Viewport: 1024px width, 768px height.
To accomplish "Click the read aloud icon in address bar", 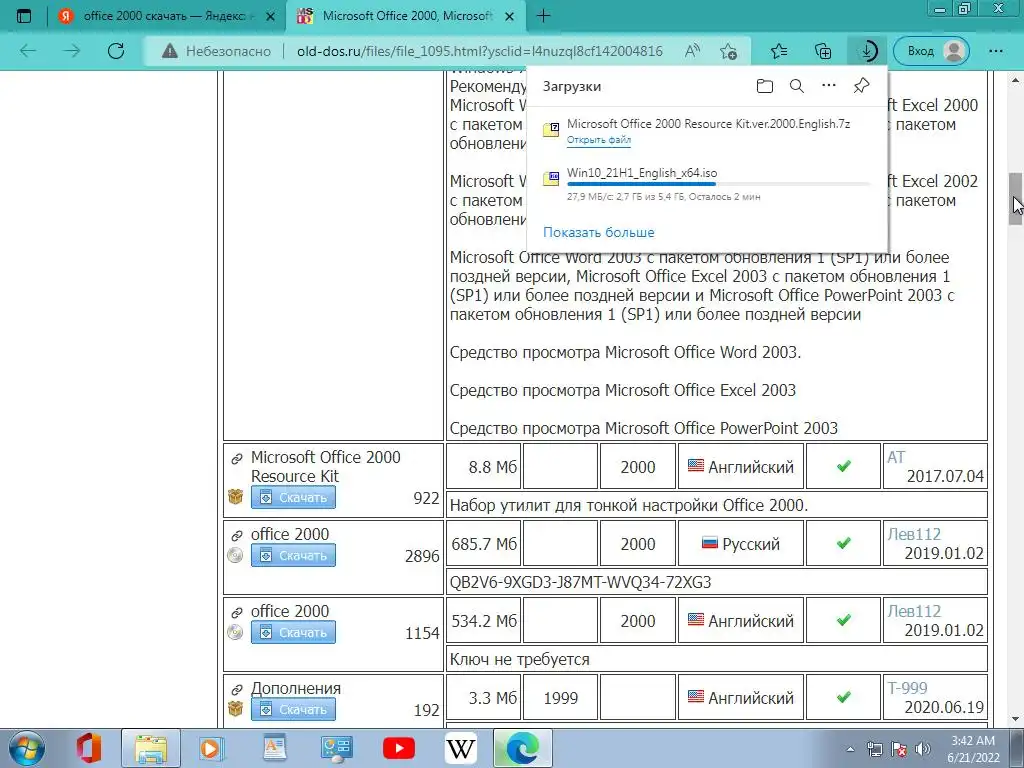I will coord(693,51).
